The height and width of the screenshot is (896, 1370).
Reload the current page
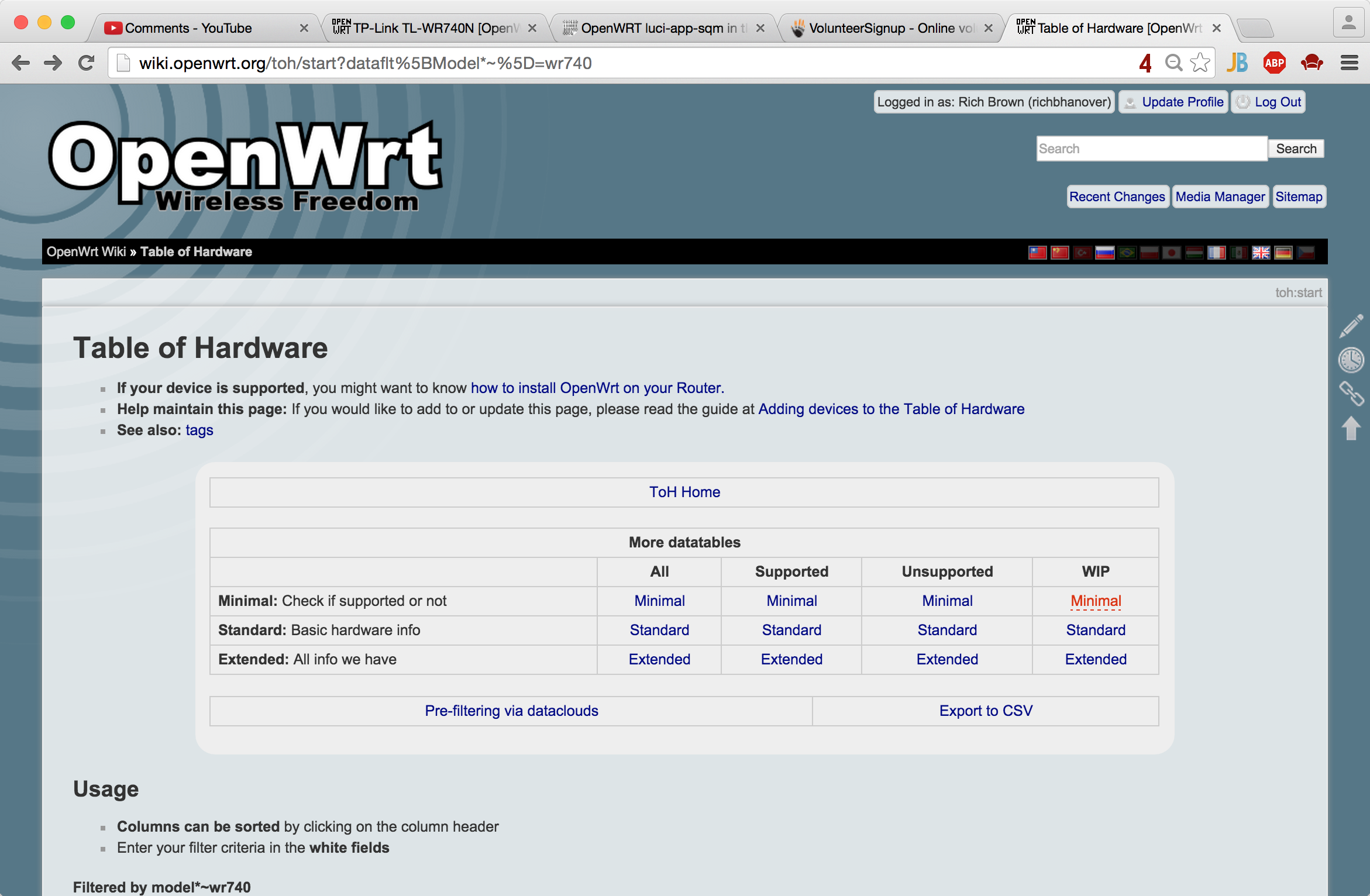(87, 63)
